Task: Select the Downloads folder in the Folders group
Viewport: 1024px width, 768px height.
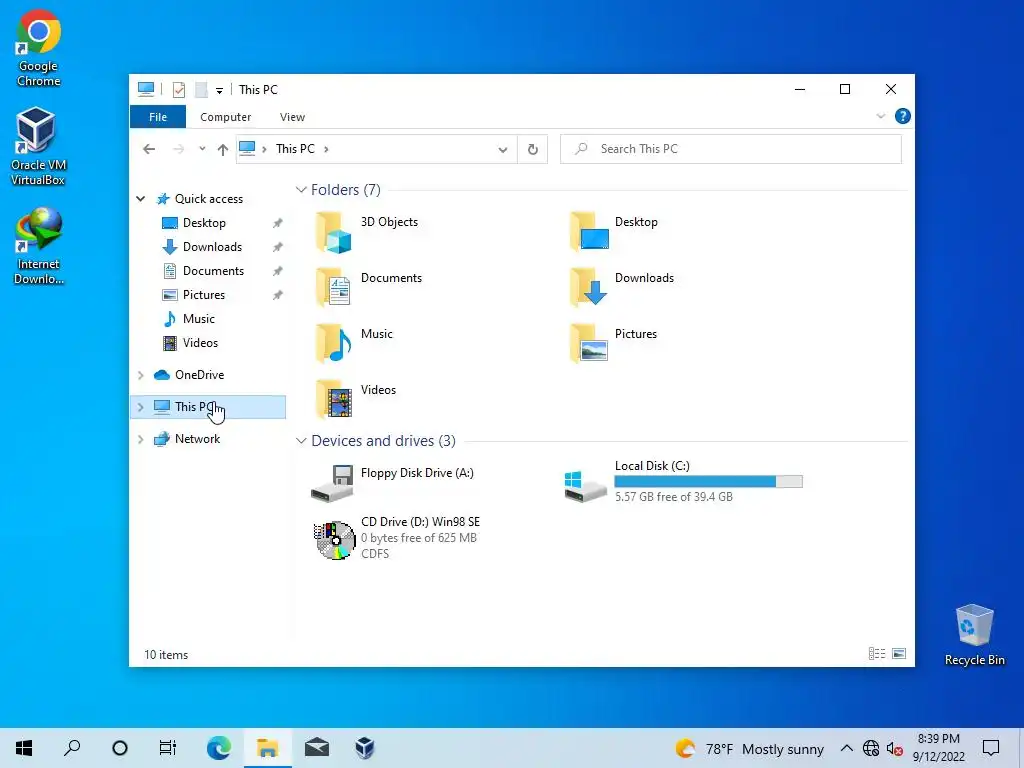Action: pos(620,287)
